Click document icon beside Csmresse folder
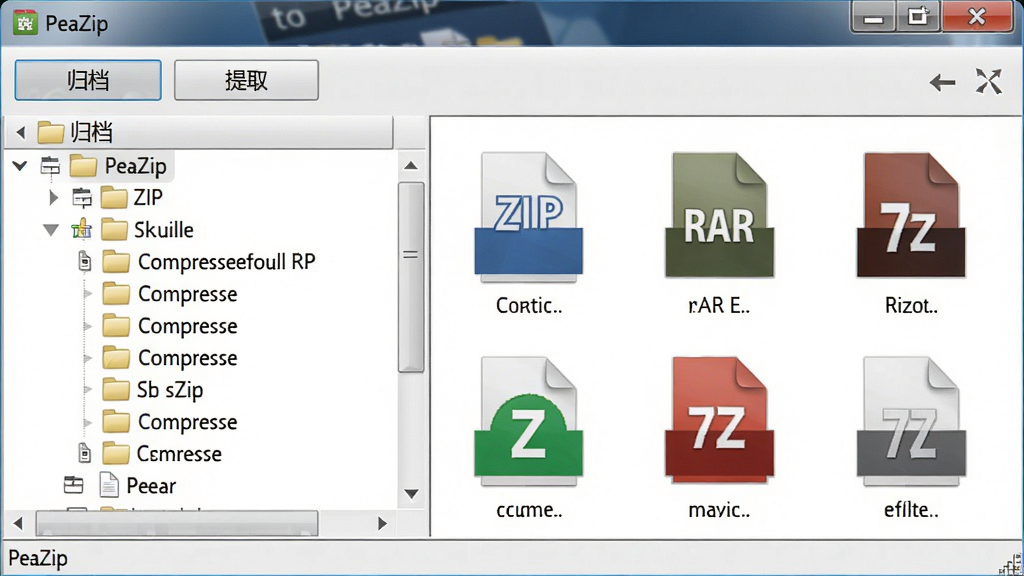The height and width of the screenshot is (576, 1024). pyautogui.click(x=84, y=453)
